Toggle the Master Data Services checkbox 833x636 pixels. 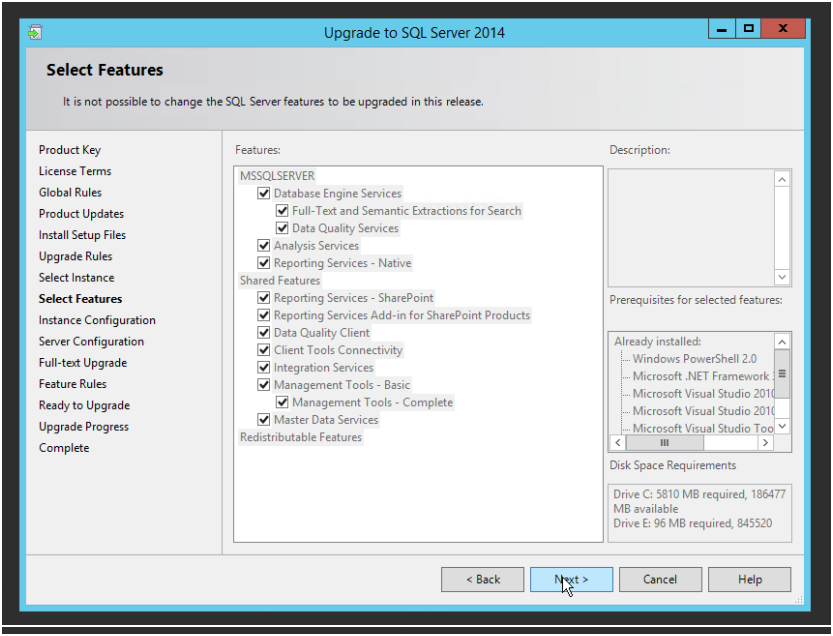[264, 420]
